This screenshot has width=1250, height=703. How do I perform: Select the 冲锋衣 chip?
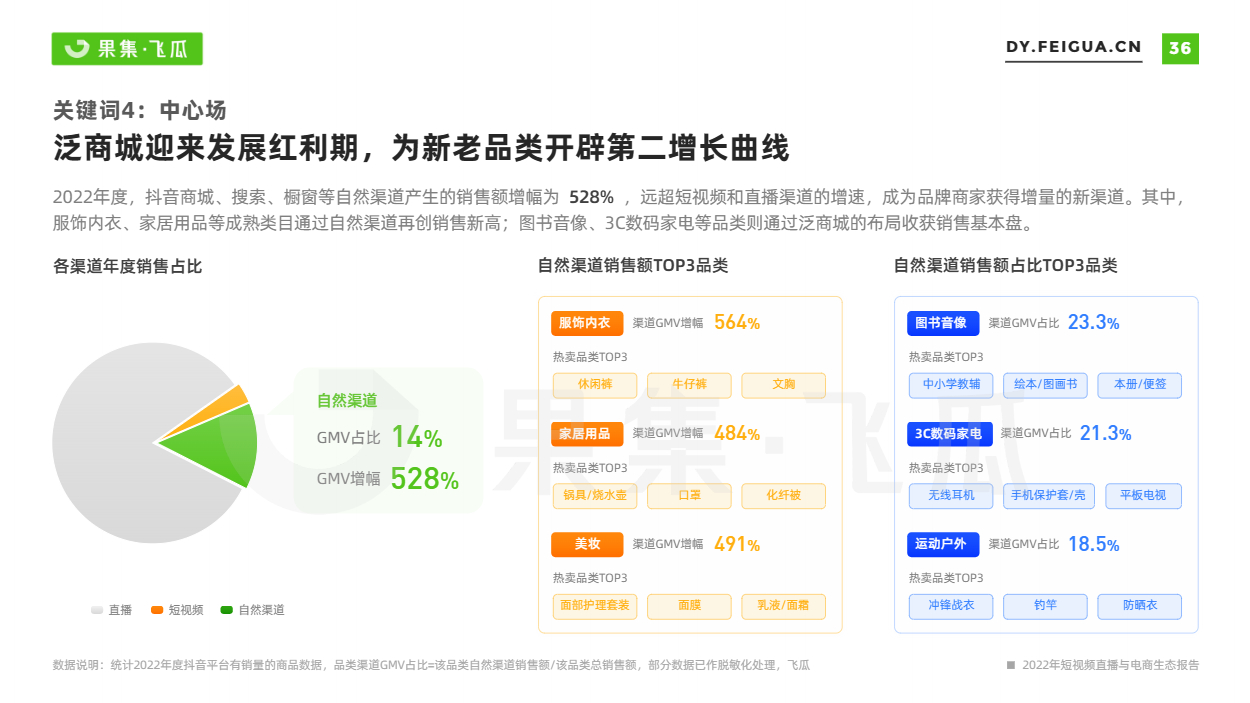click(x=951, y=606)
